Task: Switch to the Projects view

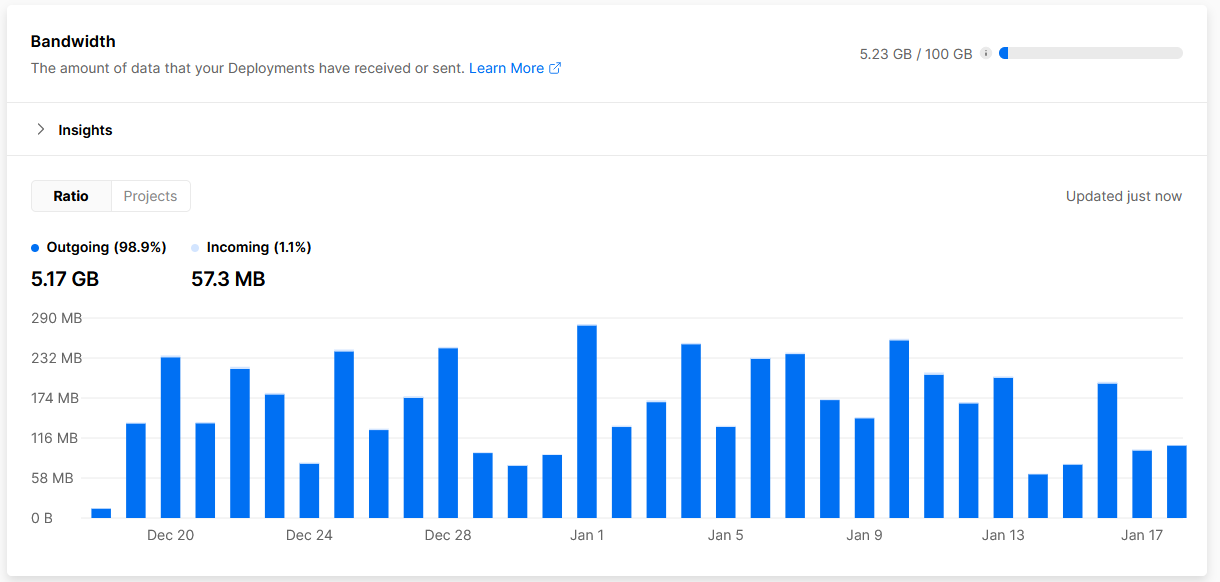Action: [150, 196]
